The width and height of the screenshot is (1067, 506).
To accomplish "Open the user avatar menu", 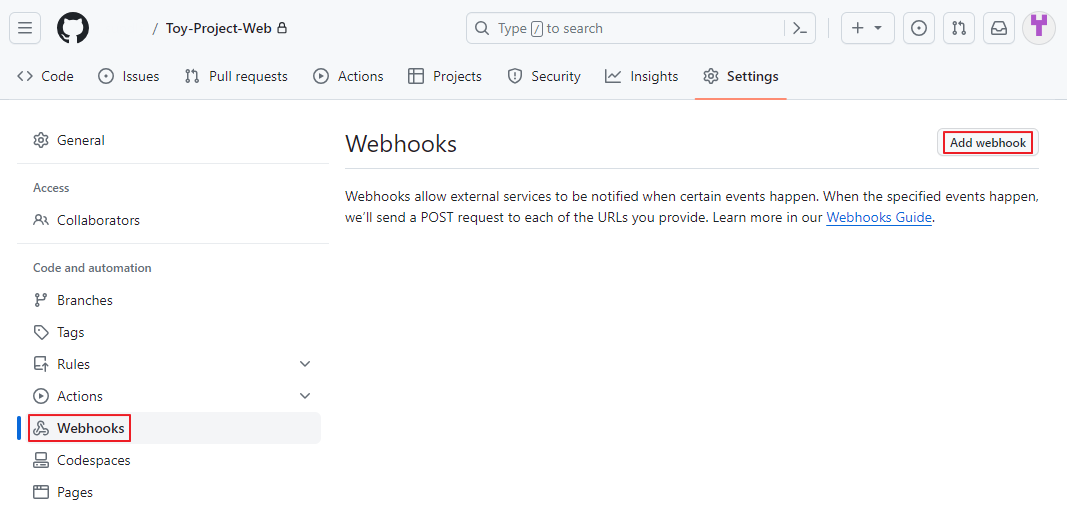I will pyautogui.click(x=1039, y=29).
